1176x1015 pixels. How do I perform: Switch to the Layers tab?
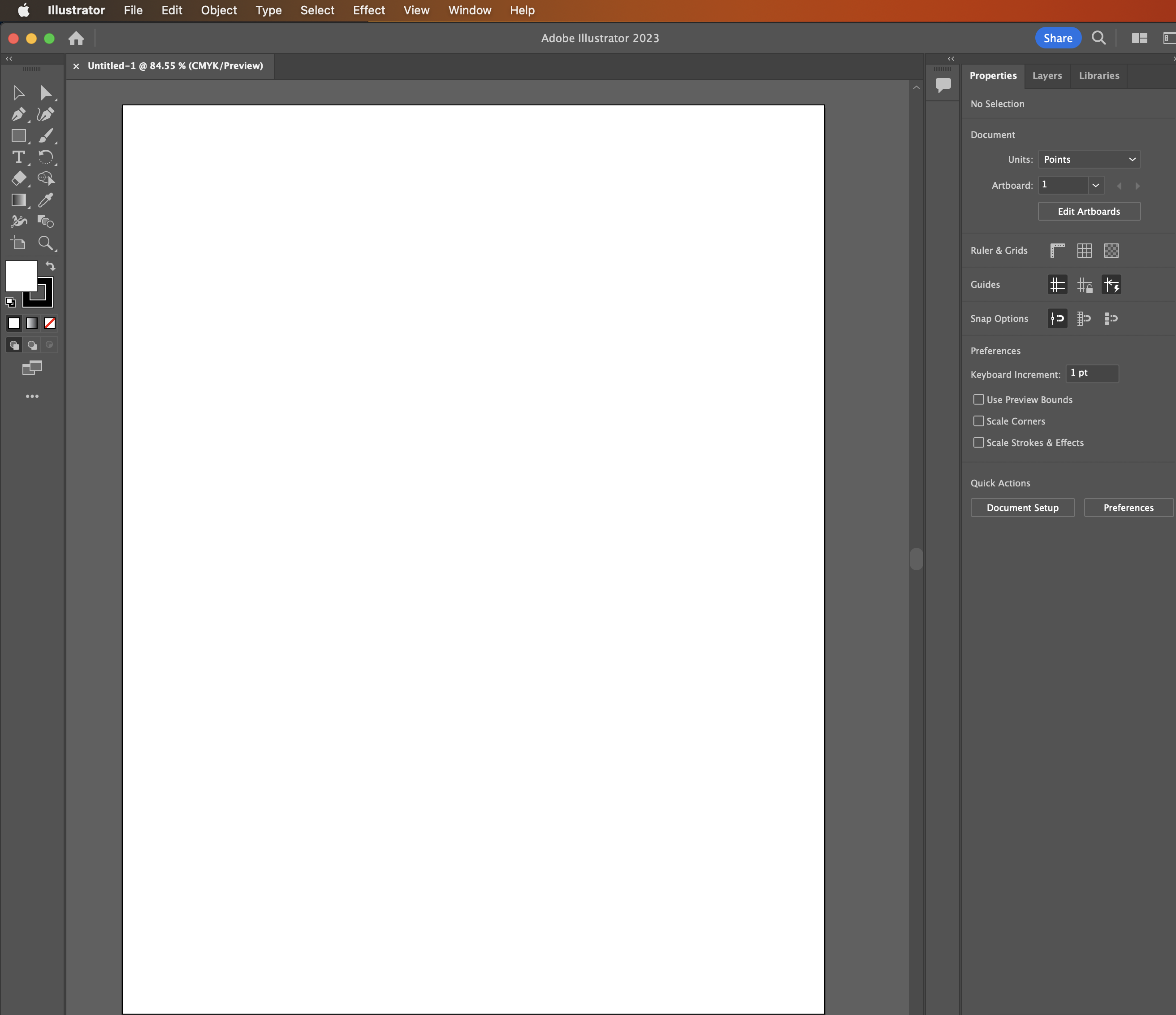coord(1046,75)
